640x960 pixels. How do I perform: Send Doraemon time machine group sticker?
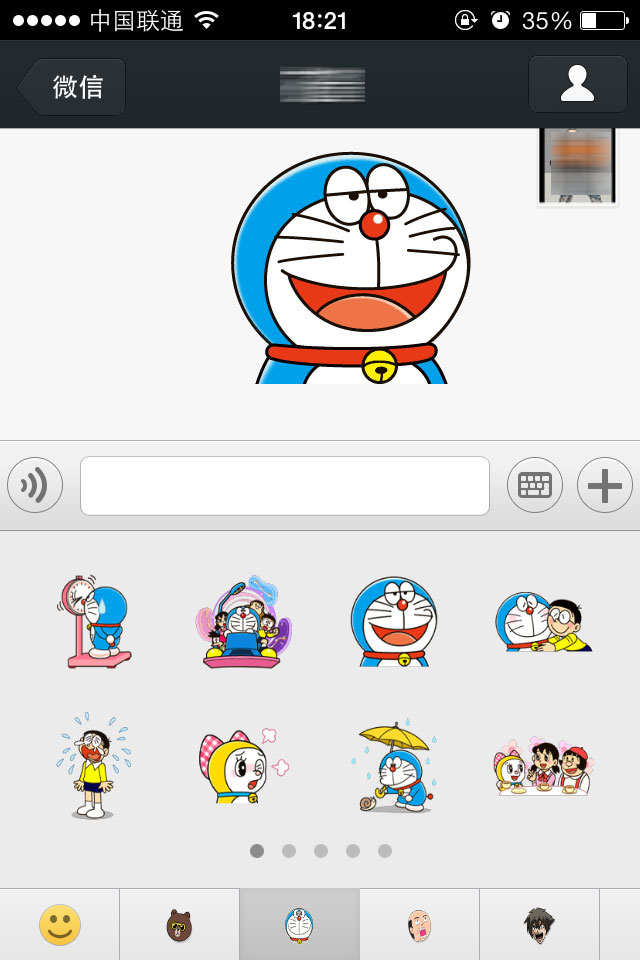point(243,622)
